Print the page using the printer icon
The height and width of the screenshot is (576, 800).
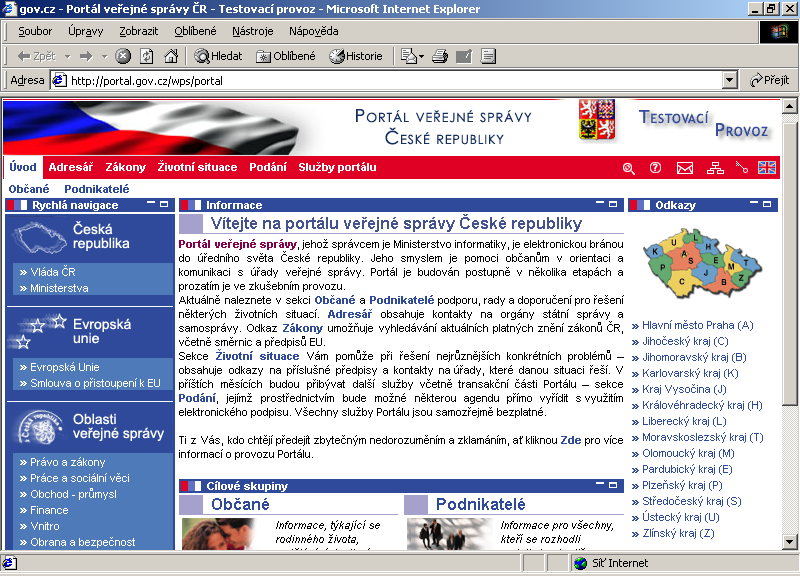click(x=440, y=56)
